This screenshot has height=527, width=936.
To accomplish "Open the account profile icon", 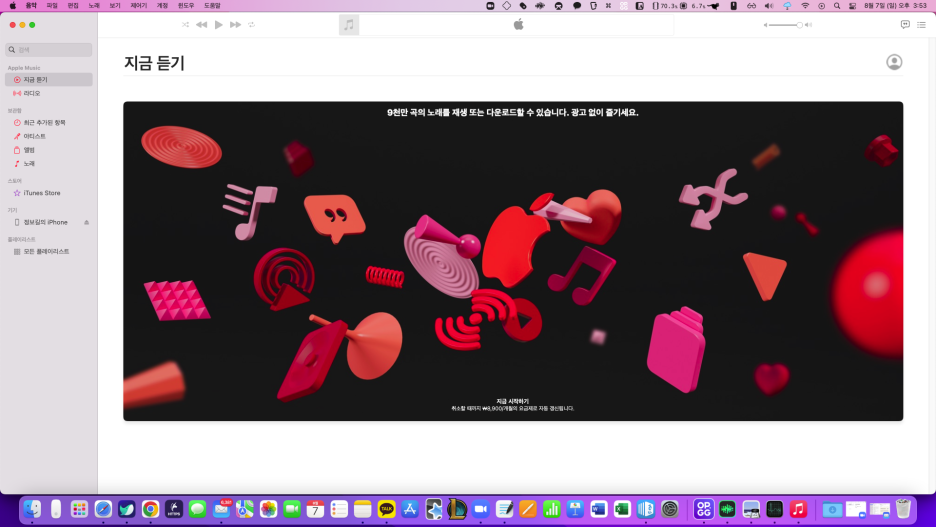I will click(x=894, y=62).
